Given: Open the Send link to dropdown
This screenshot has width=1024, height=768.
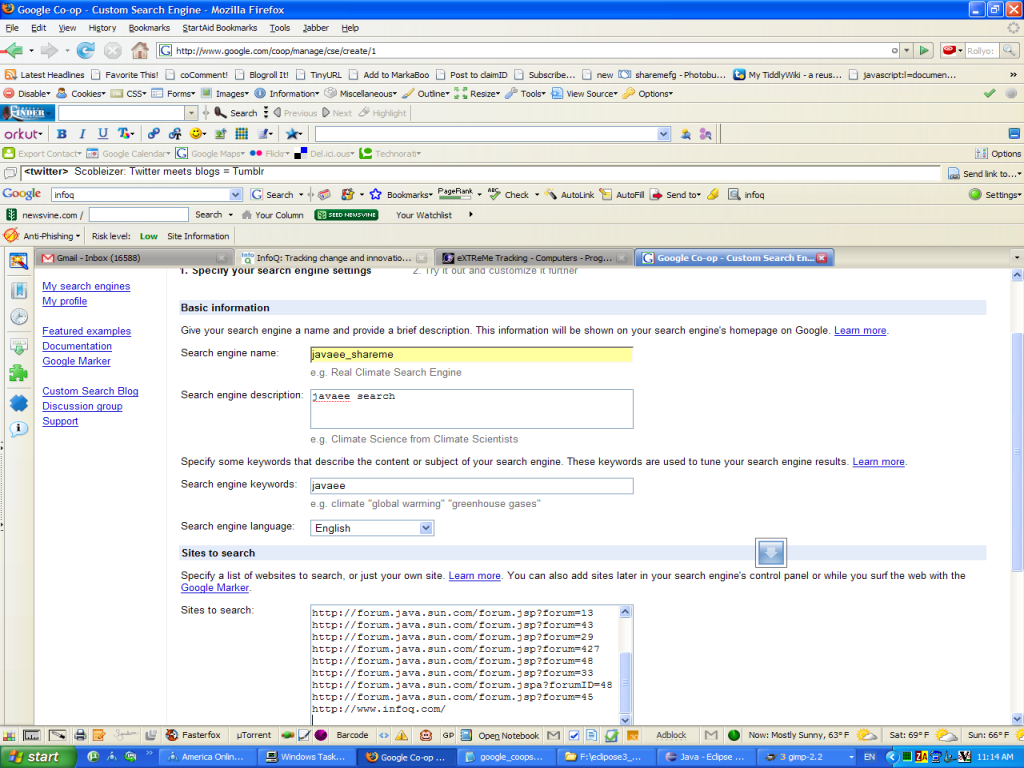Looking at the screenshot, I should [x=985, y=174].
